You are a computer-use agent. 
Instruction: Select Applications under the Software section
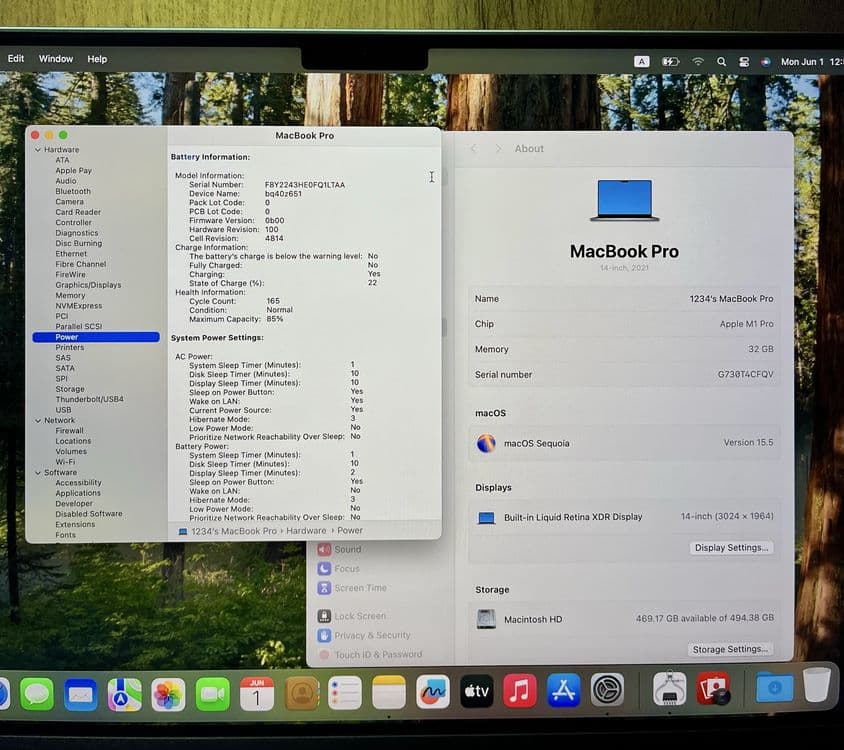click(x=78, y=493)
